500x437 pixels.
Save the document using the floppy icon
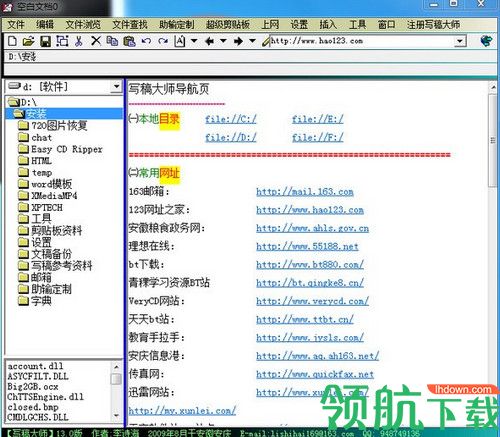pyautogui.click(x=45, y=41)
